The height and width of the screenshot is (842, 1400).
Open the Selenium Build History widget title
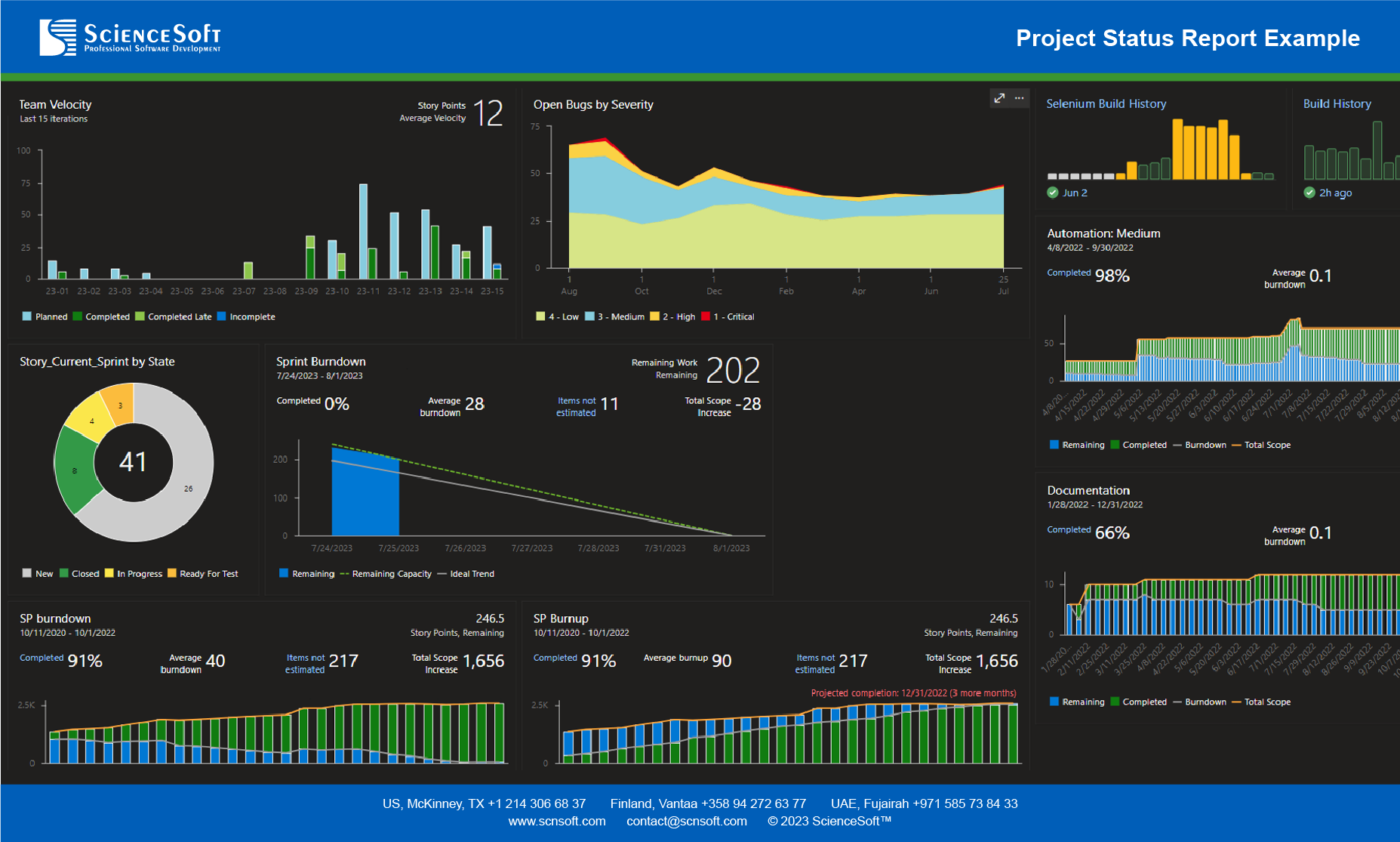tap(1106, 103)
